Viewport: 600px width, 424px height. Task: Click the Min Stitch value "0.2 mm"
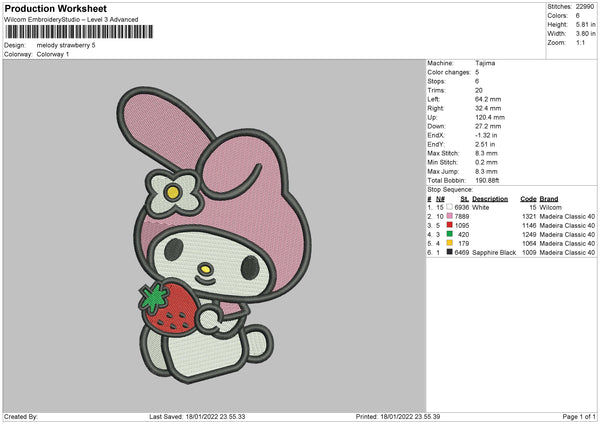point(486,163)
